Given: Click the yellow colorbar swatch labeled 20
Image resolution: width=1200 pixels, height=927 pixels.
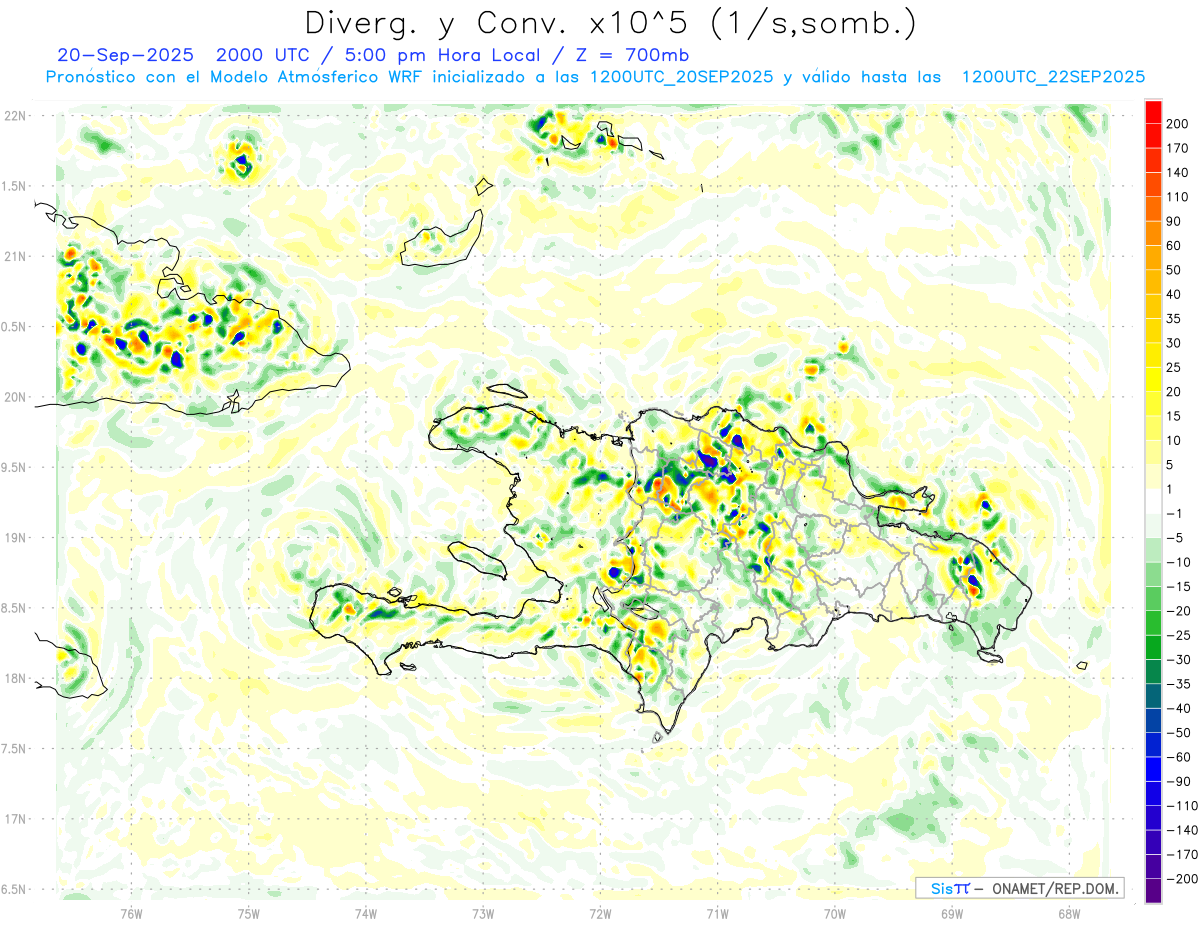Looking at the screenshot, I should point(1153,380).
